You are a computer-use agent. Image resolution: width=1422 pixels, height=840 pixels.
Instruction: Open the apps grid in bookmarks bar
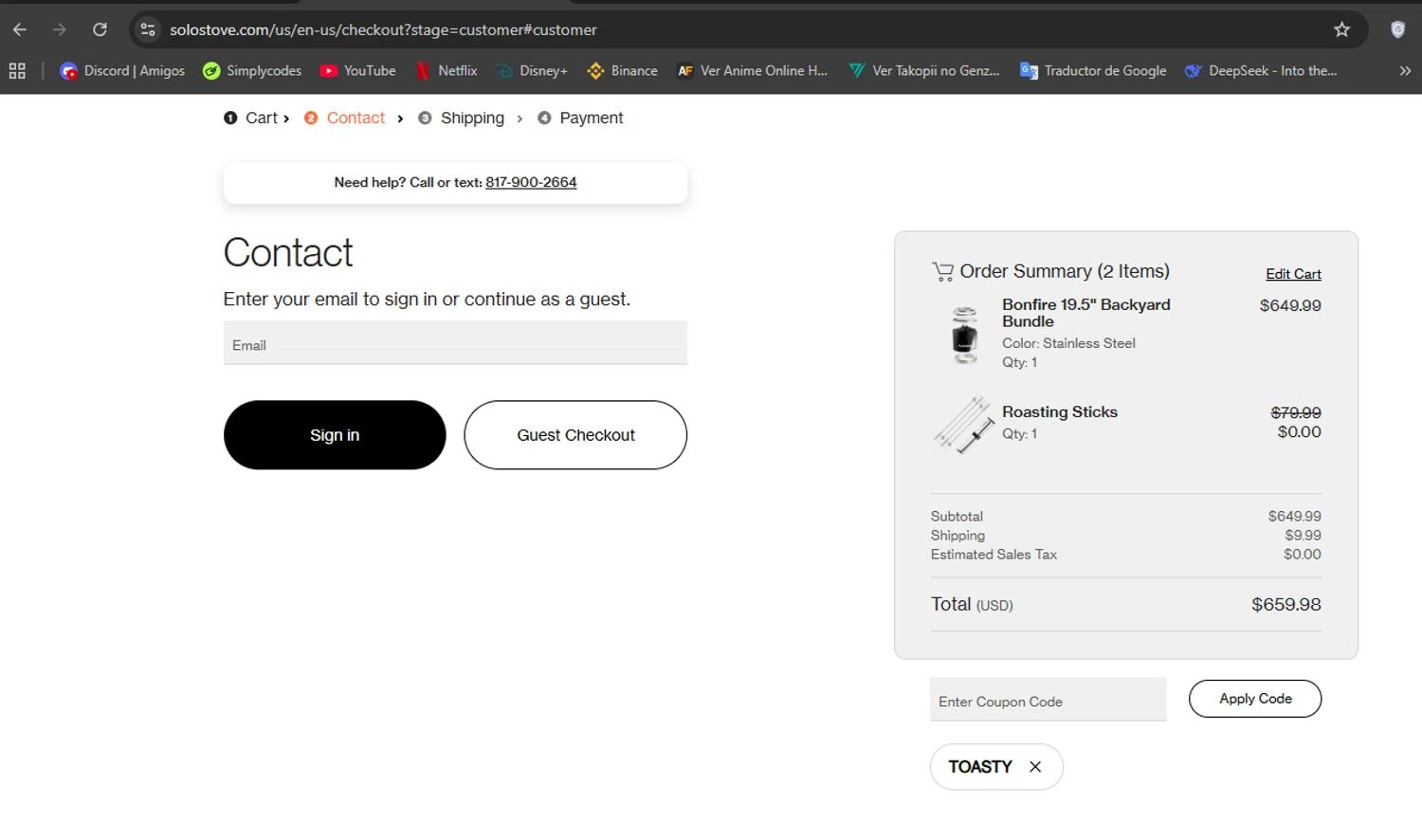point(17,70)
